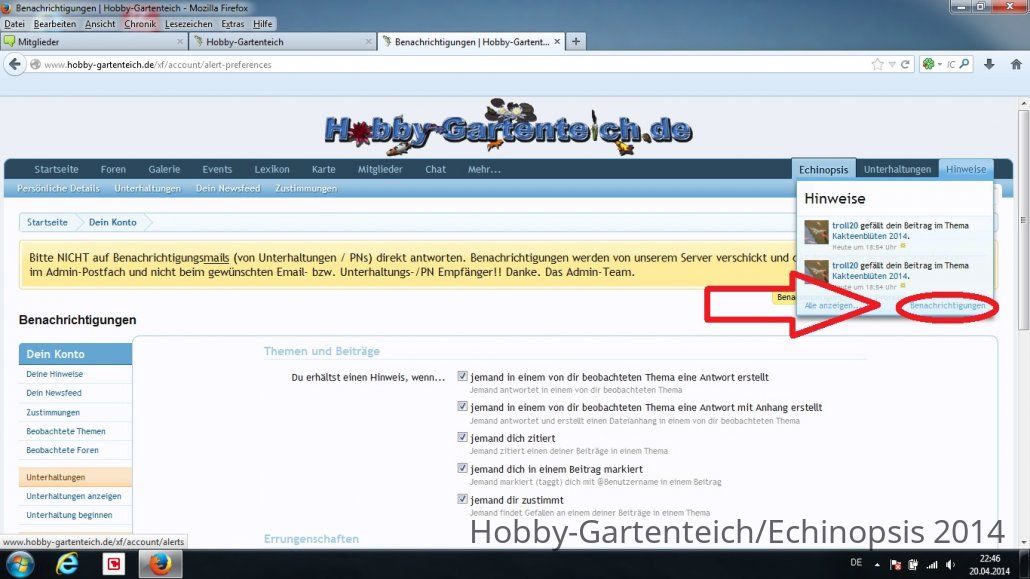Click the Hobby-Gartenteich.de logo banner
1030x579 pixels.
(x=508, y=128)
